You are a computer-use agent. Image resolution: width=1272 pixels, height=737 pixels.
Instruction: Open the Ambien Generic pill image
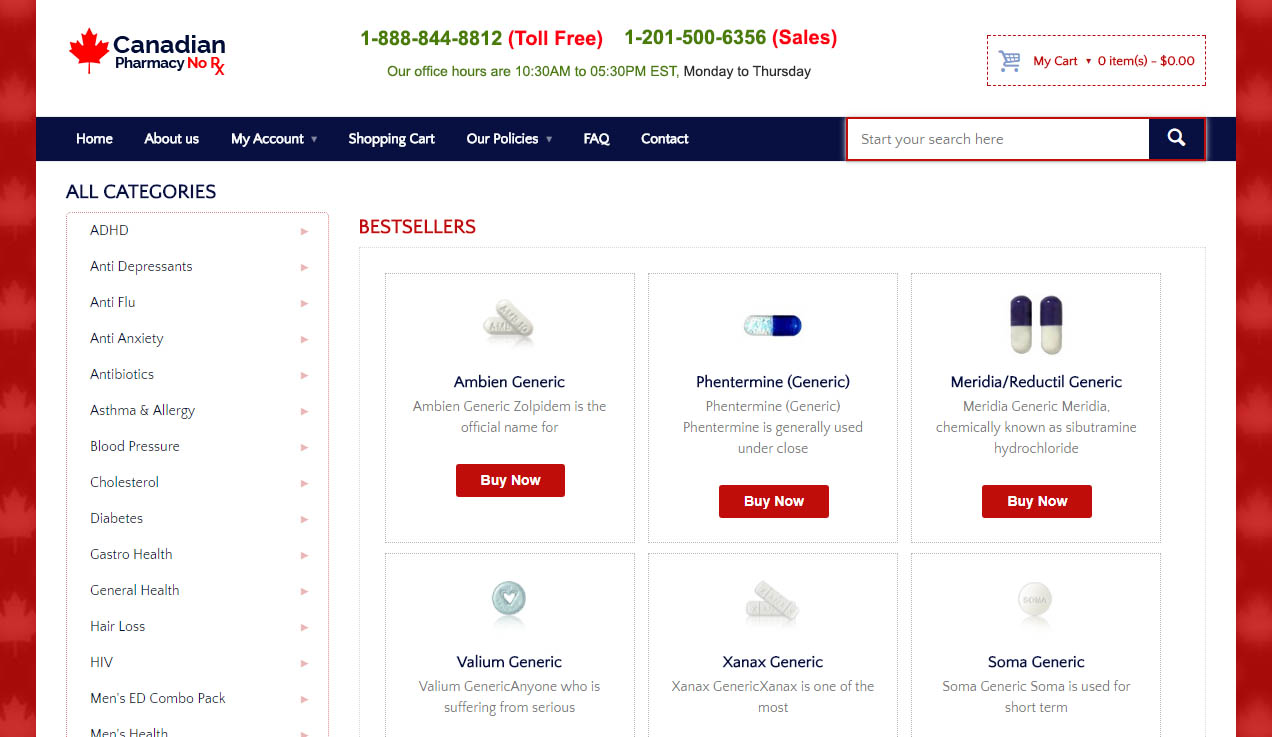click(x=509, y=322)
